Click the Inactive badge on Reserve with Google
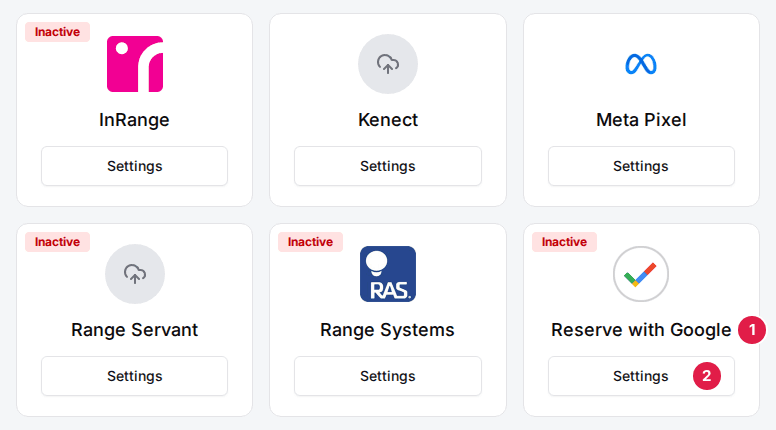 click(x=564, y=242)
